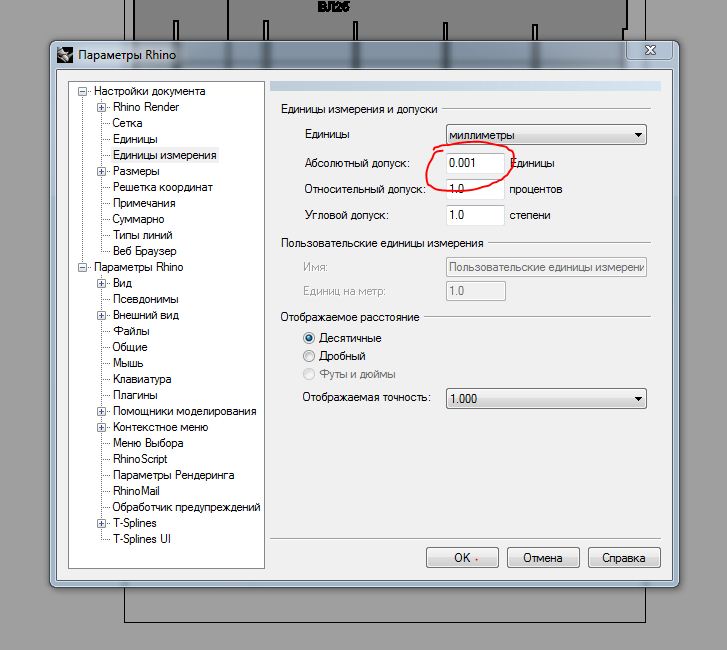The width and height of the screenshot is (727, 650).
Task: Select Примечания in the tree
Action: (x=144, y=203)
